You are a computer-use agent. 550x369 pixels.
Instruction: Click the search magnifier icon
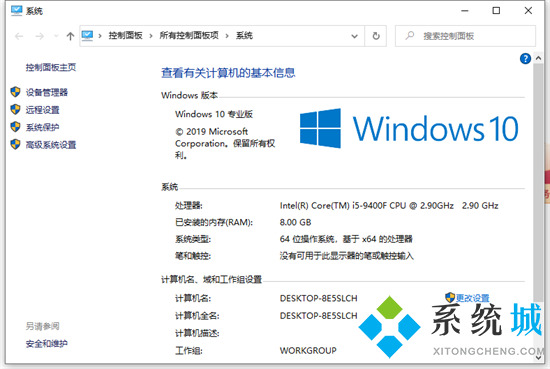coord(410,35)
